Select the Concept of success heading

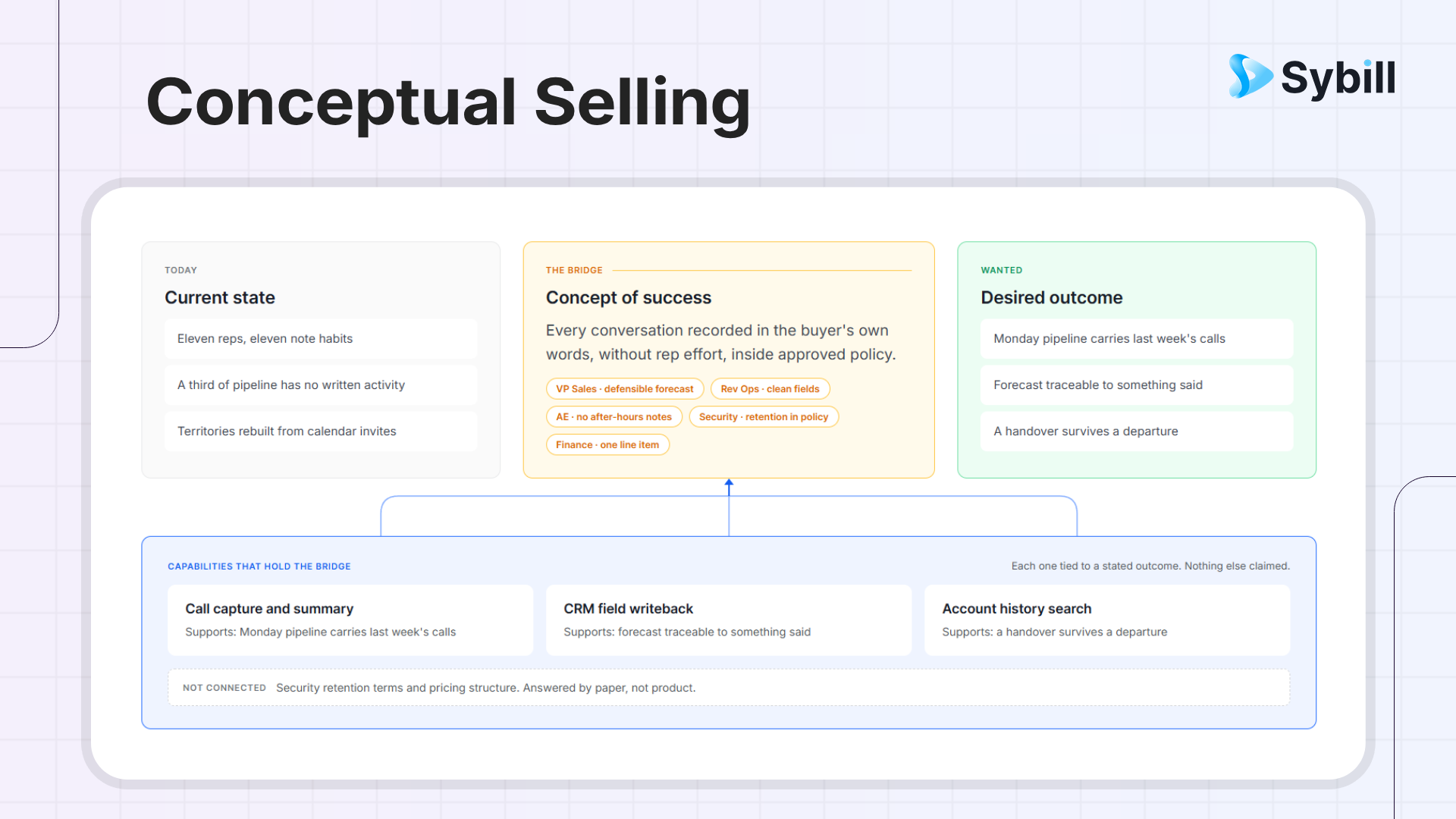(629, 297)
